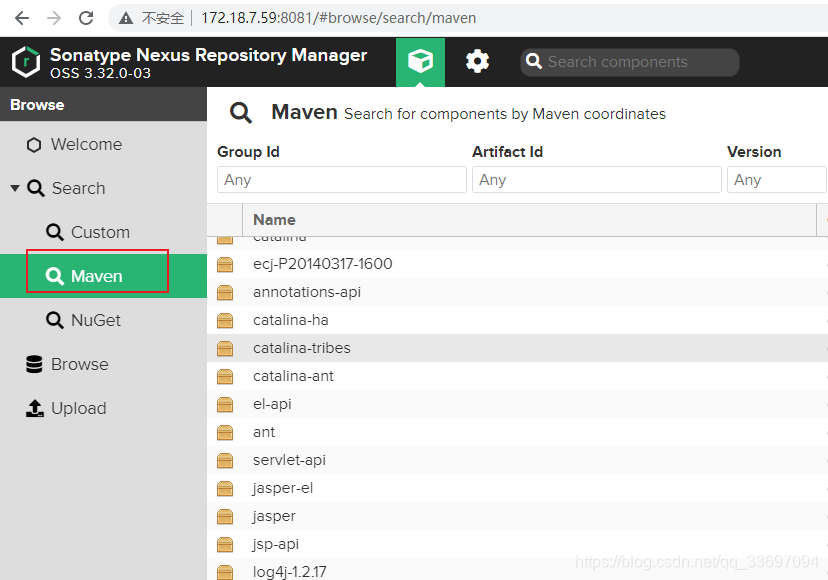Select the catalina-tribes row
Screen dimensions: 828x580
518,348
